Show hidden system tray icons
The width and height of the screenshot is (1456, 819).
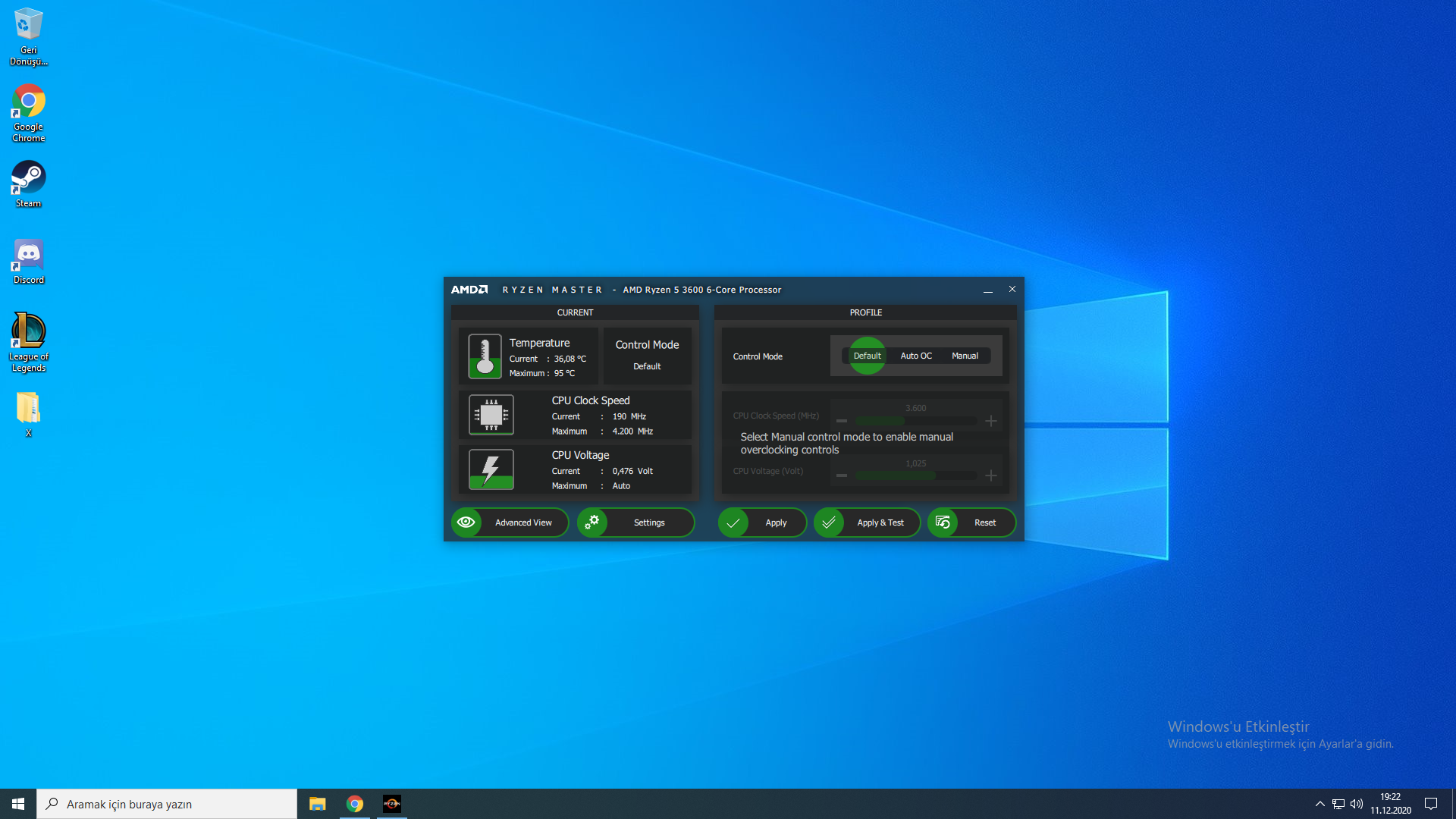point(1319,804)
